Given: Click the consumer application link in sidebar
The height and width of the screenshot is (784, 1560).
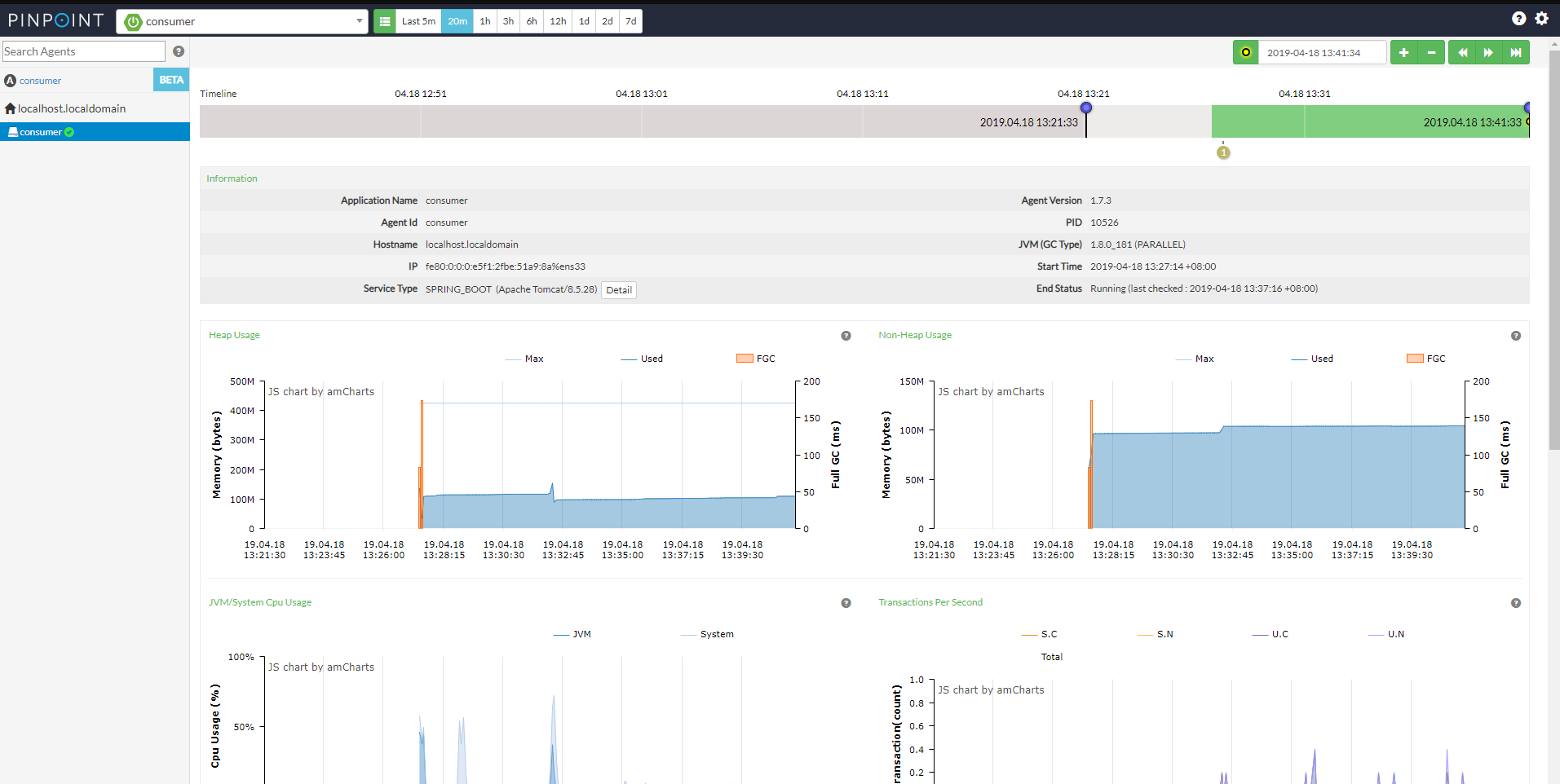Looking at the screenshot, I should click(40, 81).
